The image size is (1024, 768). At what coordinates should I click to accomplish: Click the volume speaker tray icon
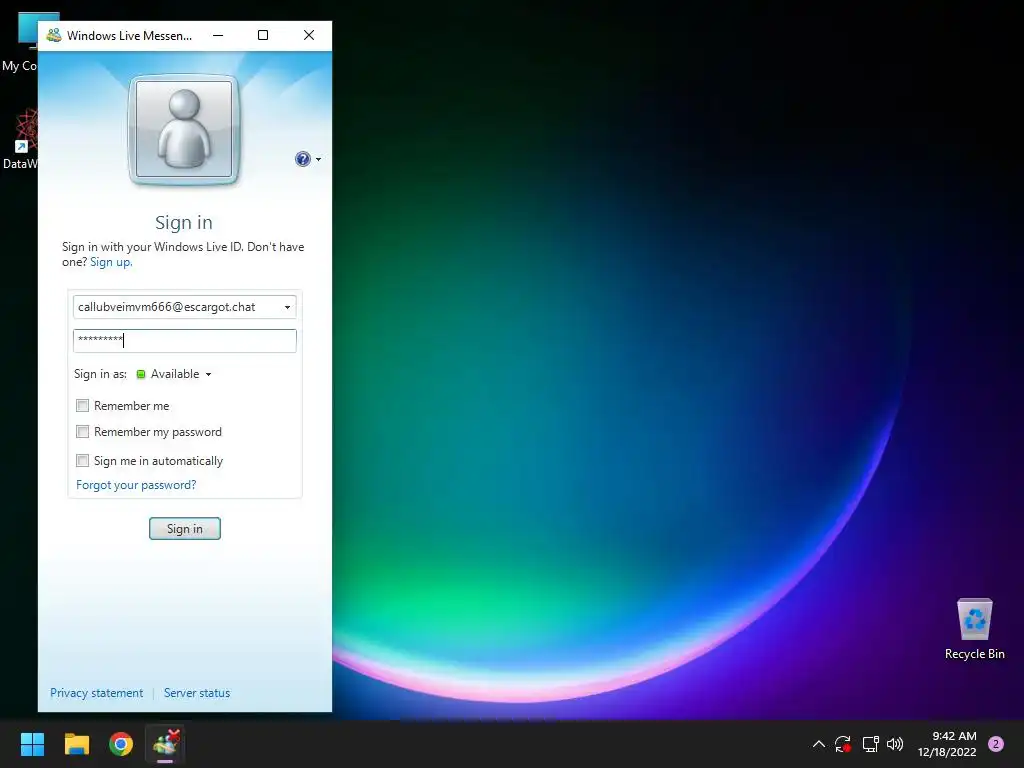click(x=895, y=744)
